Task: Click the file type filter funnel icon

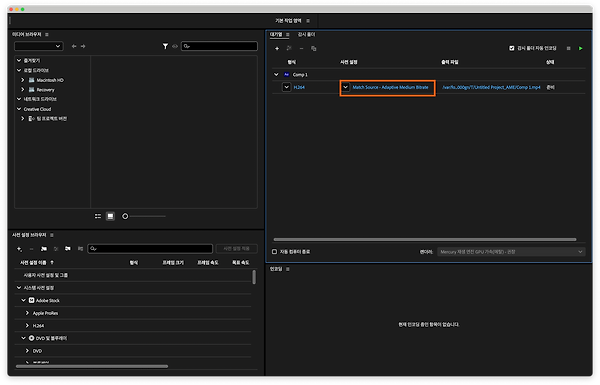Action: [x=165, y=46]
